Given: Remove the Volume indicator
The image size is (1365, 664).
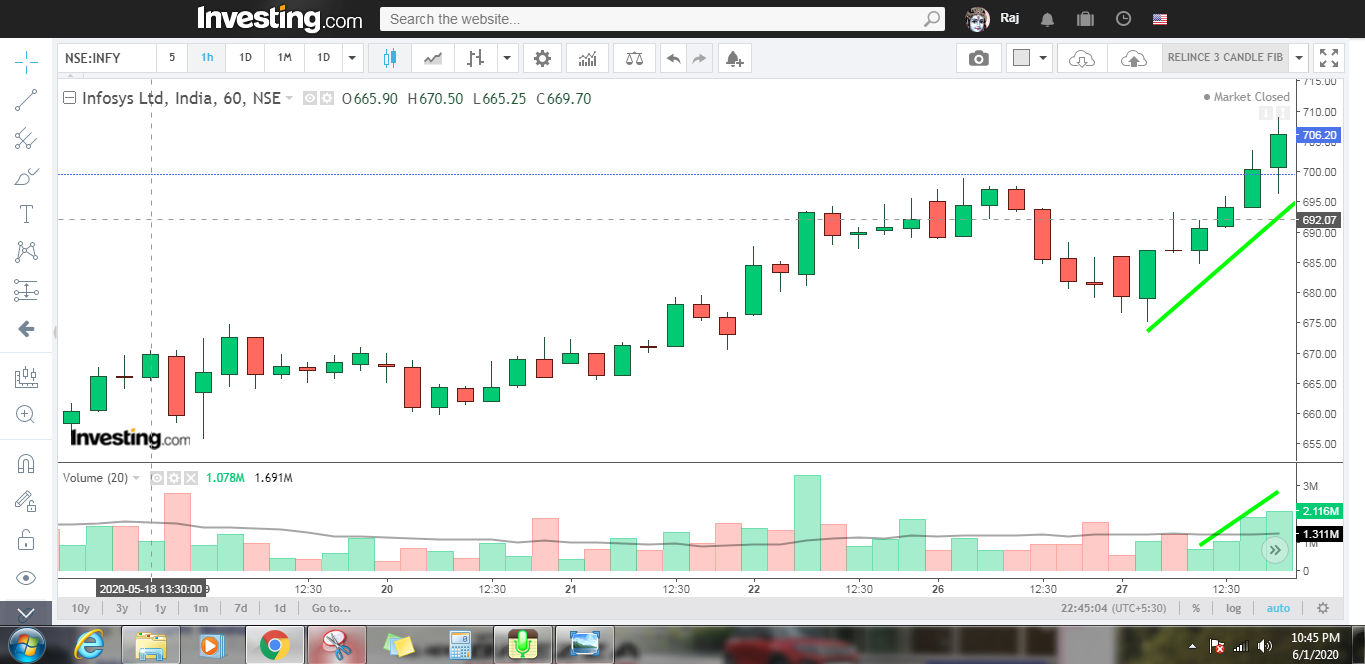Looking at the screenshot, I should coord(191,478).
